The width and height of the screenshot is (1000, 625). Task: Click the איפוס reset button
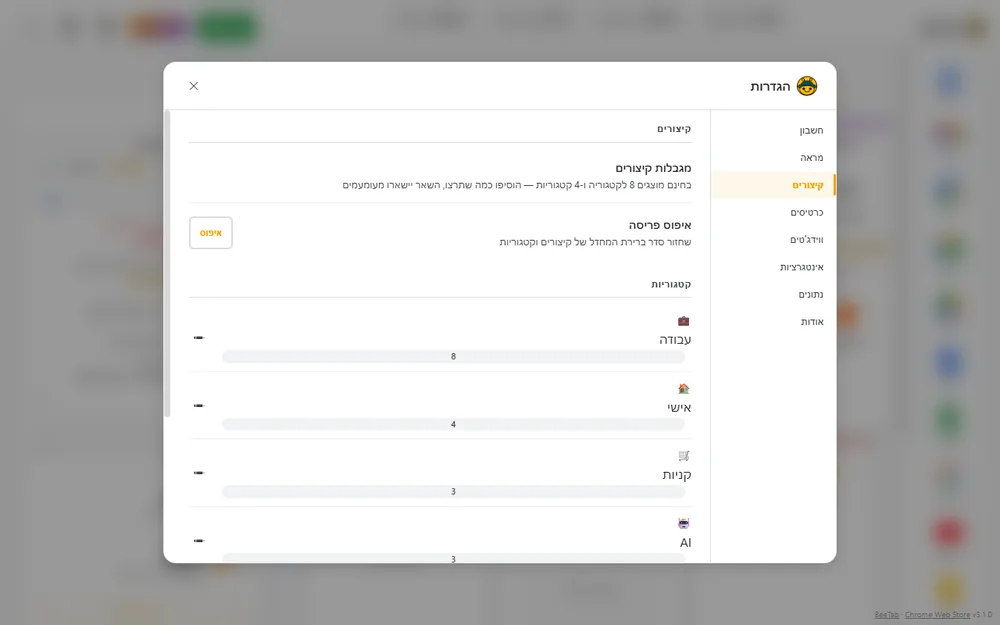[x=210, y=233]
